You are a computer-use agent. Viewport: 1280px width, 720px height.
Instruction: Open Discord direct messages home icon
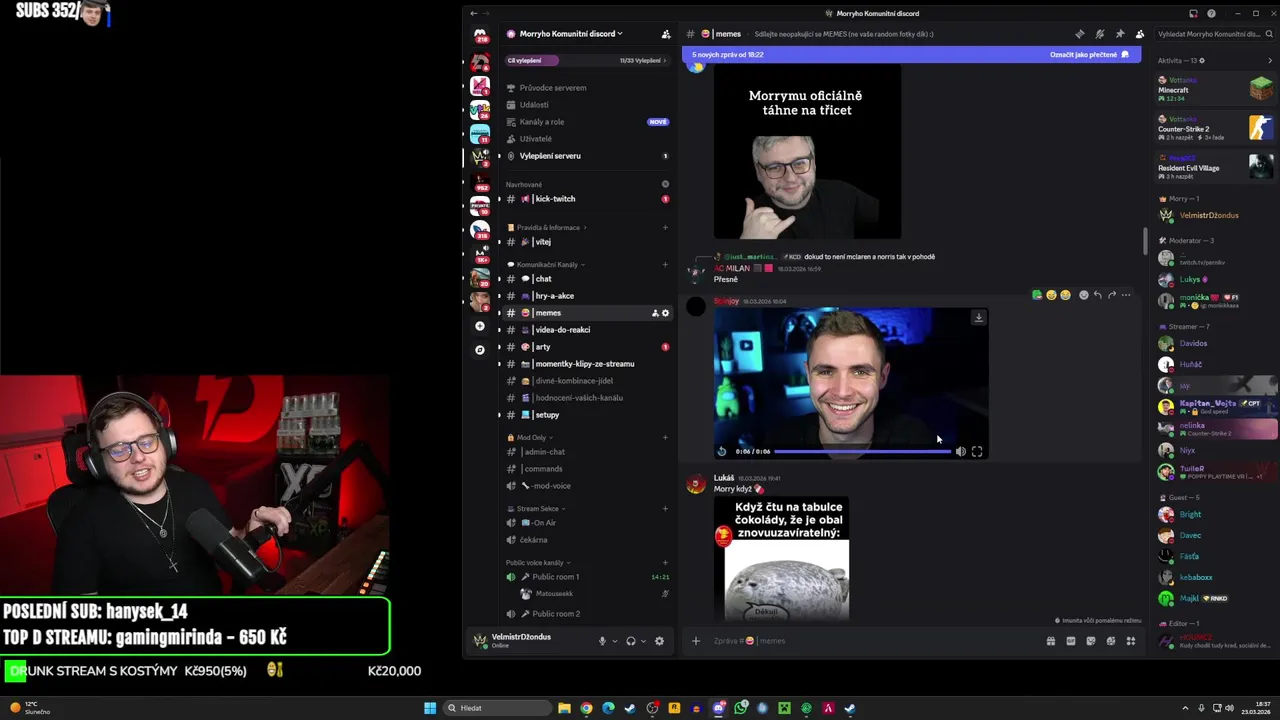(x=480, y=36)
